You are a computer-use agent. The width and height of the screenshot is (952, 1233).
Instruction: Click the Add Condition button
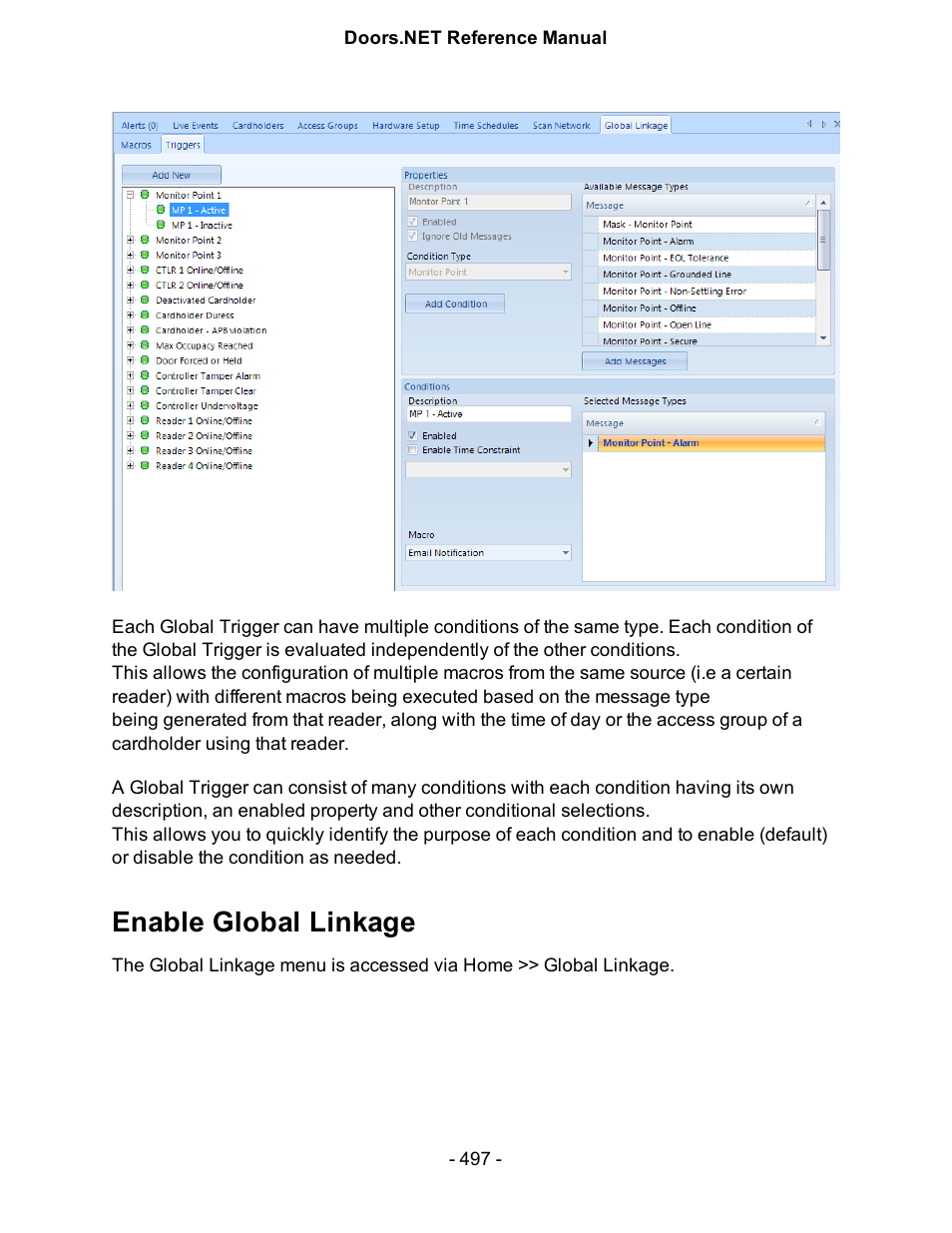[455, 304]
